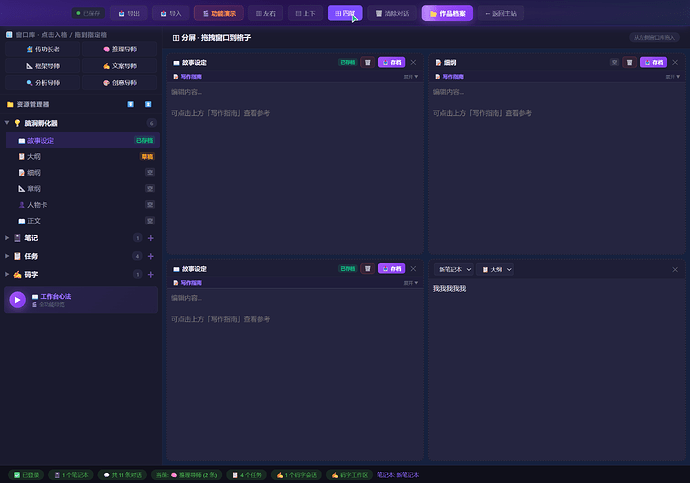
Task: Close the bottom-left 故事设定 pane
Action: pos(413,268)
